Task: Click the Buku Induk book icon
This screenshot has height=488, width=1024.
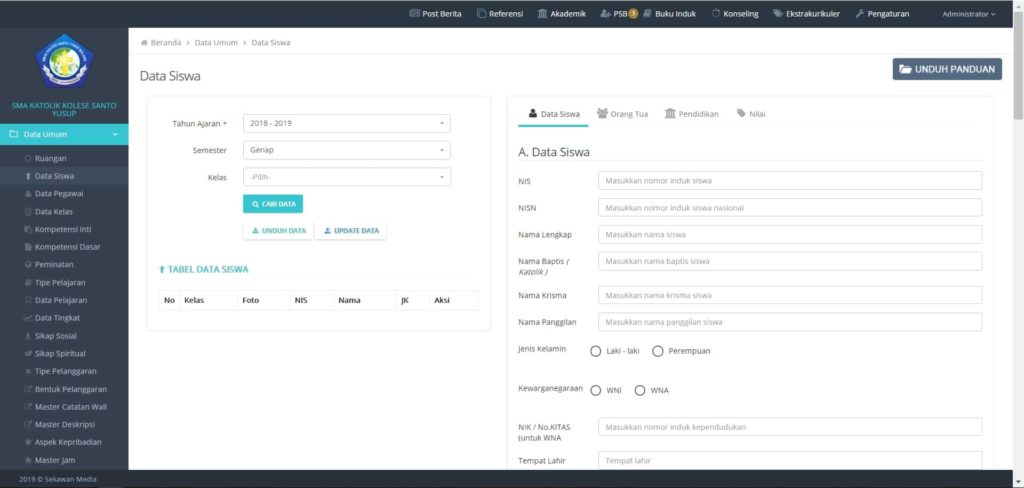Action: click(647, 14)
